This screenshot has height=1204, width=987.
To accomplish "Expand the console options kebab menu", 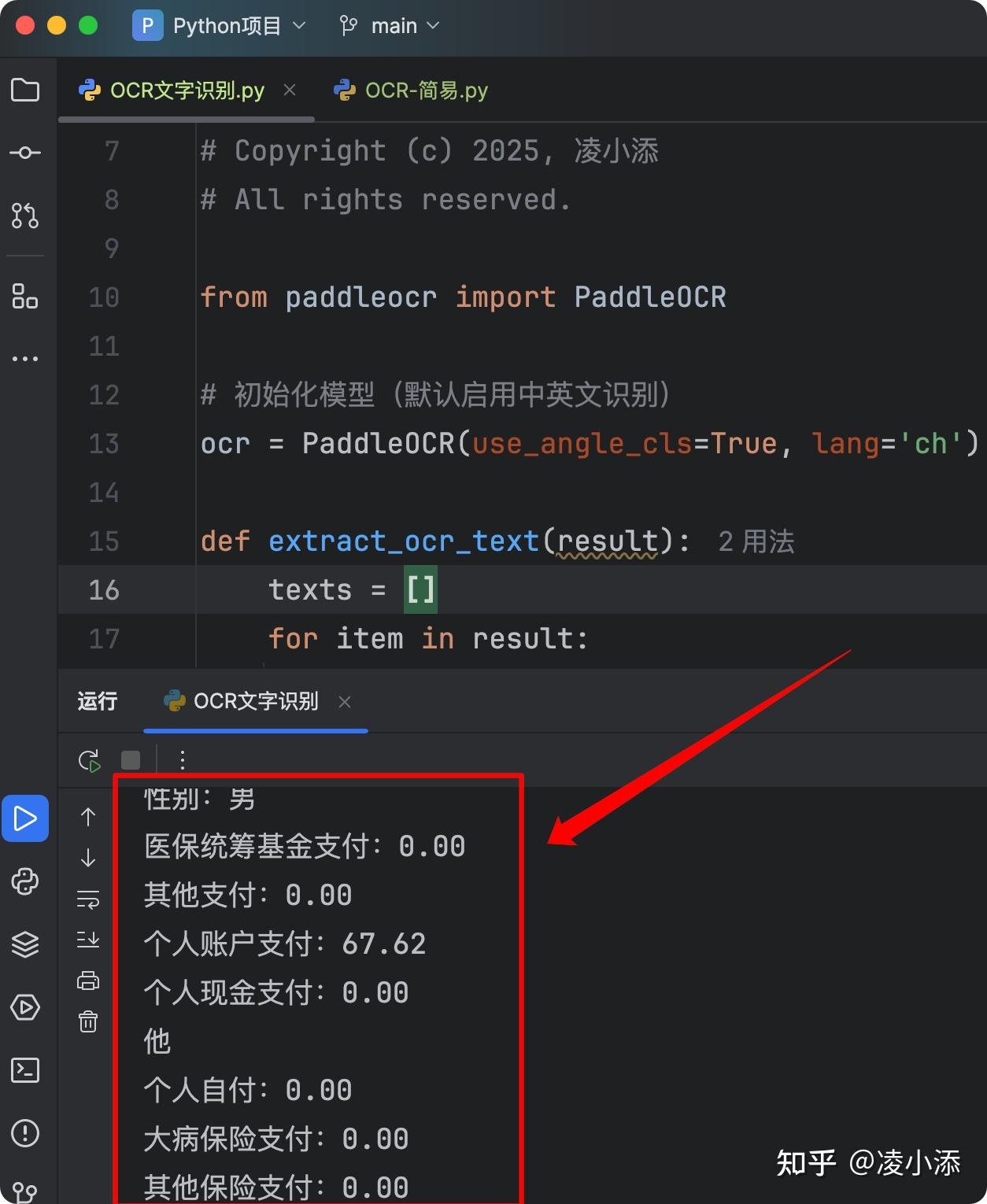I will [182, 759].
